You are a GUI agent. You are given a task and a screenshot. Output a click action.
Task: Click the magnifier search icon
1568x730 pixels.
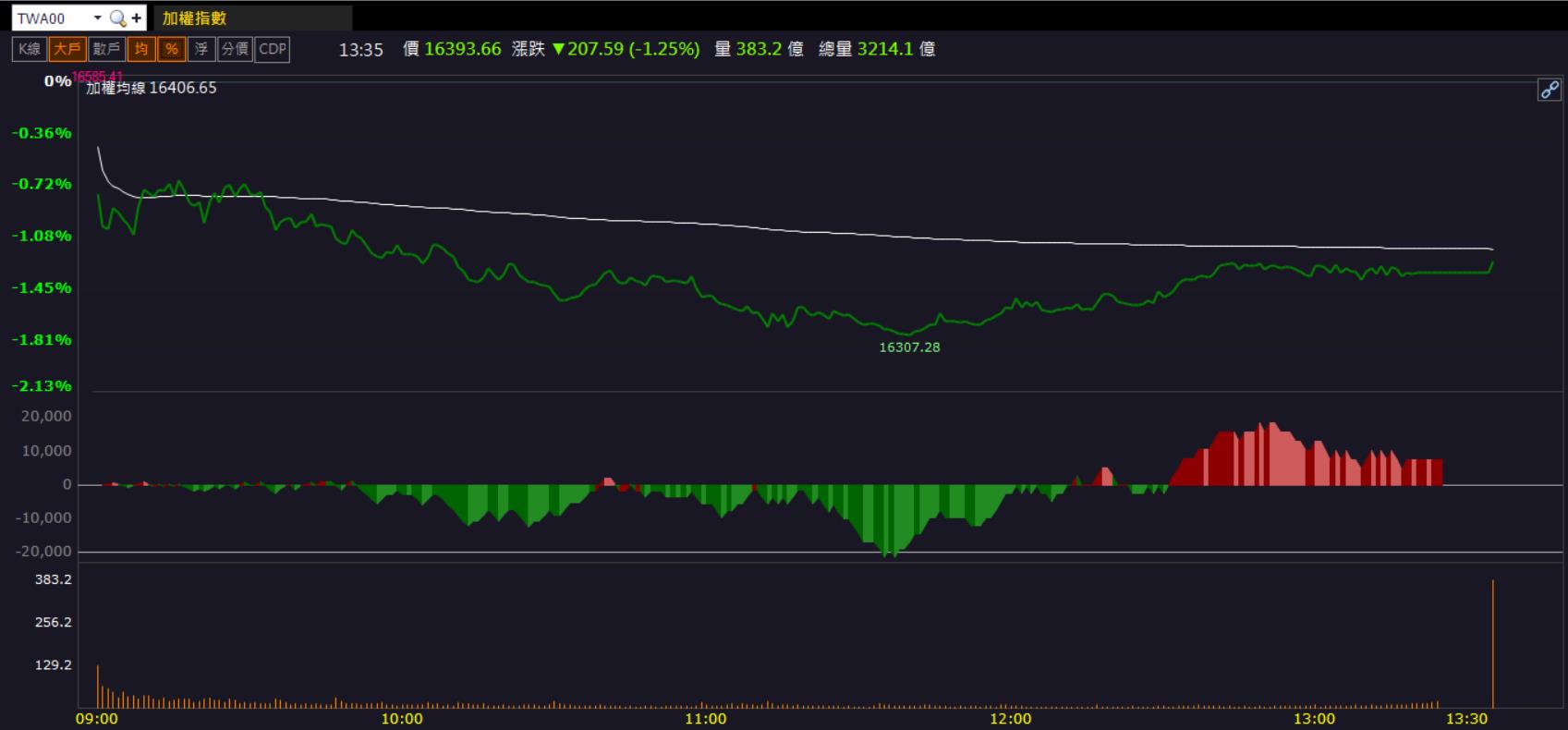tap(116, 18)
